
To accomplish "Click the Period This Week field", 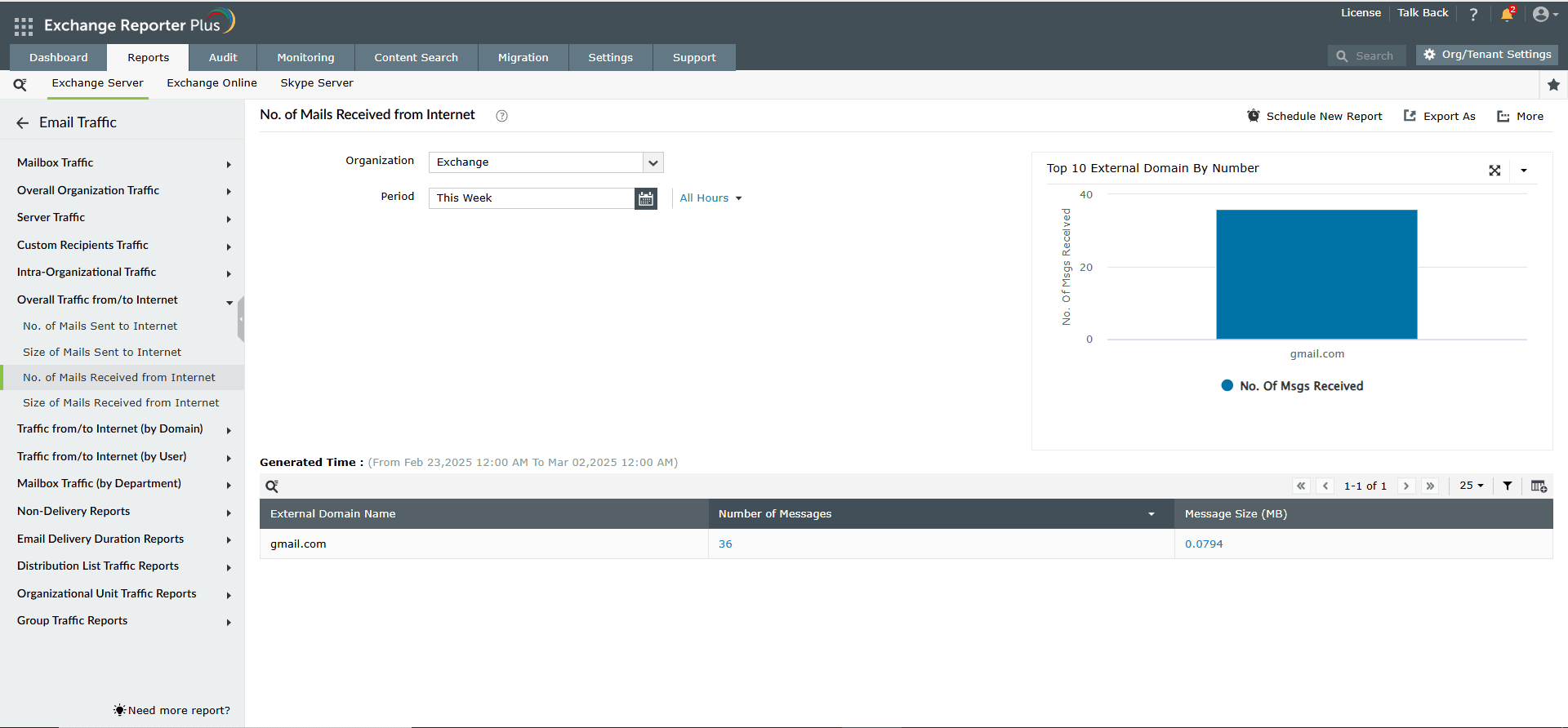I will coord(532,198).
